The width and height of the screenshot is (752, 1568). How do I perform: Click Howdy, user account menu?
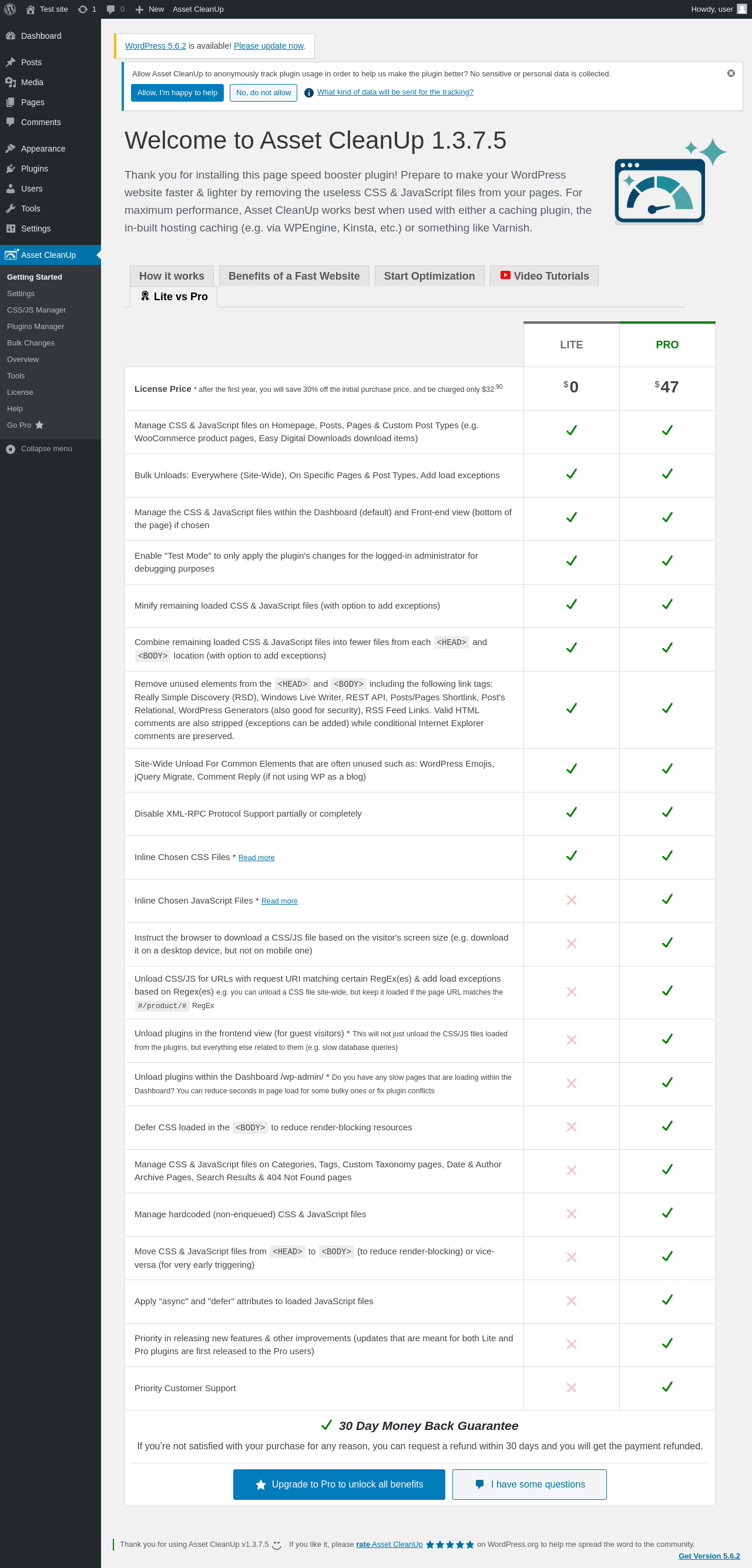(719, 9)
